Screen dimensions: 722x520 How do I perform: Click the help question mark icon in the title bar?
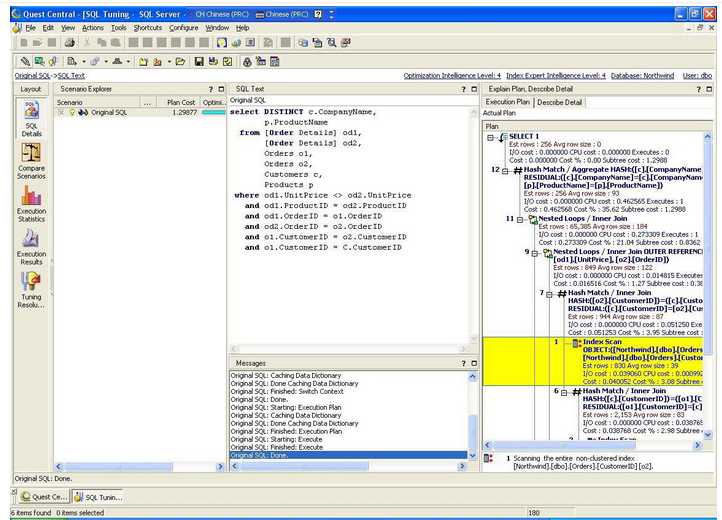(318, 14)
